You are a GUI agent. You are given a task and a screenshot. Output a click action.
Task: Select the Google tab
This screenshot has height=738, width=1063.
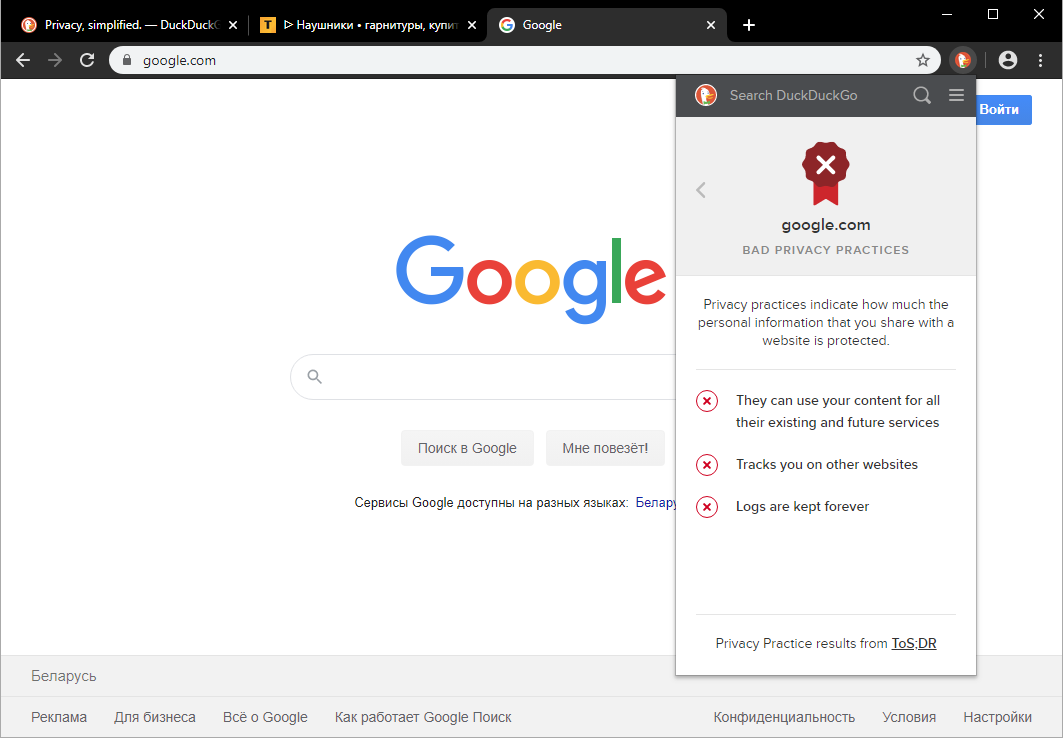[605, 25]
